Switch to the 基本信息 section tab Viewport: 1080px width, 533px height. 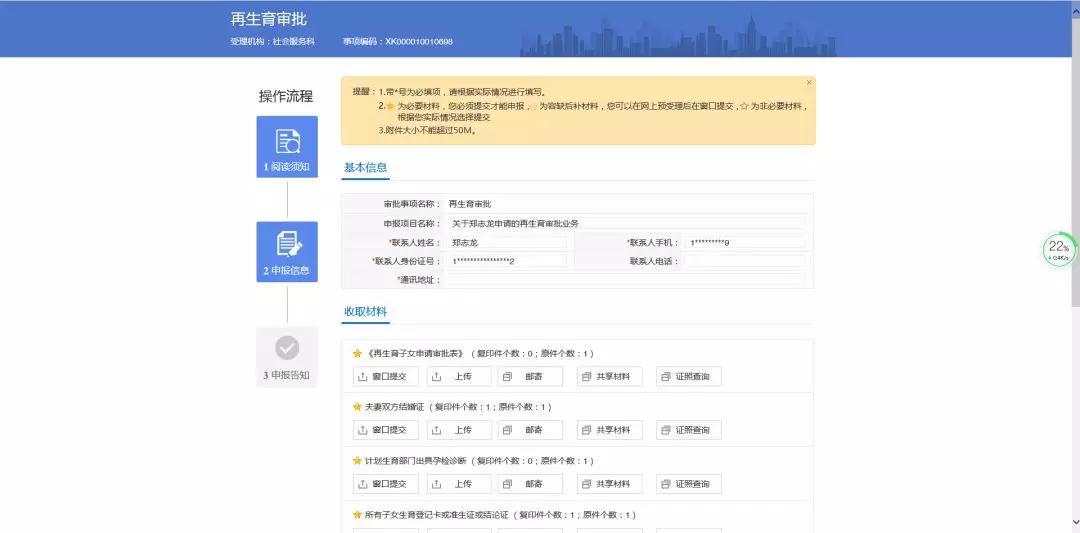pyautogui.click(x=365, y=168)
